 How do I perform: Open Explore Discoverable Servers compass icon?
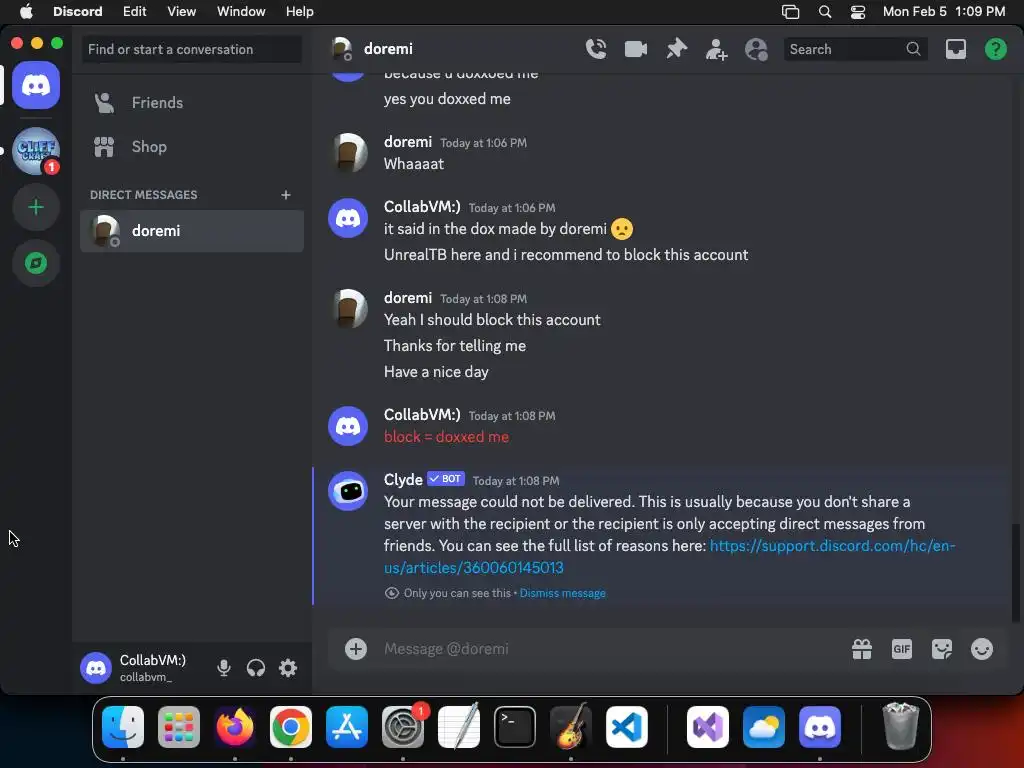(36, 263)
